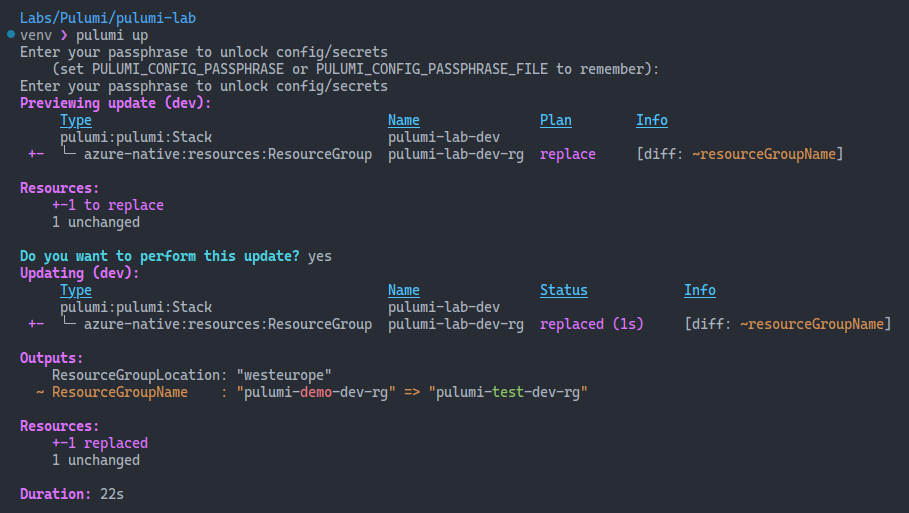The image size is (909, 513).
Task: Click '+-1 to replace' summary line
Action: [108, 205]
